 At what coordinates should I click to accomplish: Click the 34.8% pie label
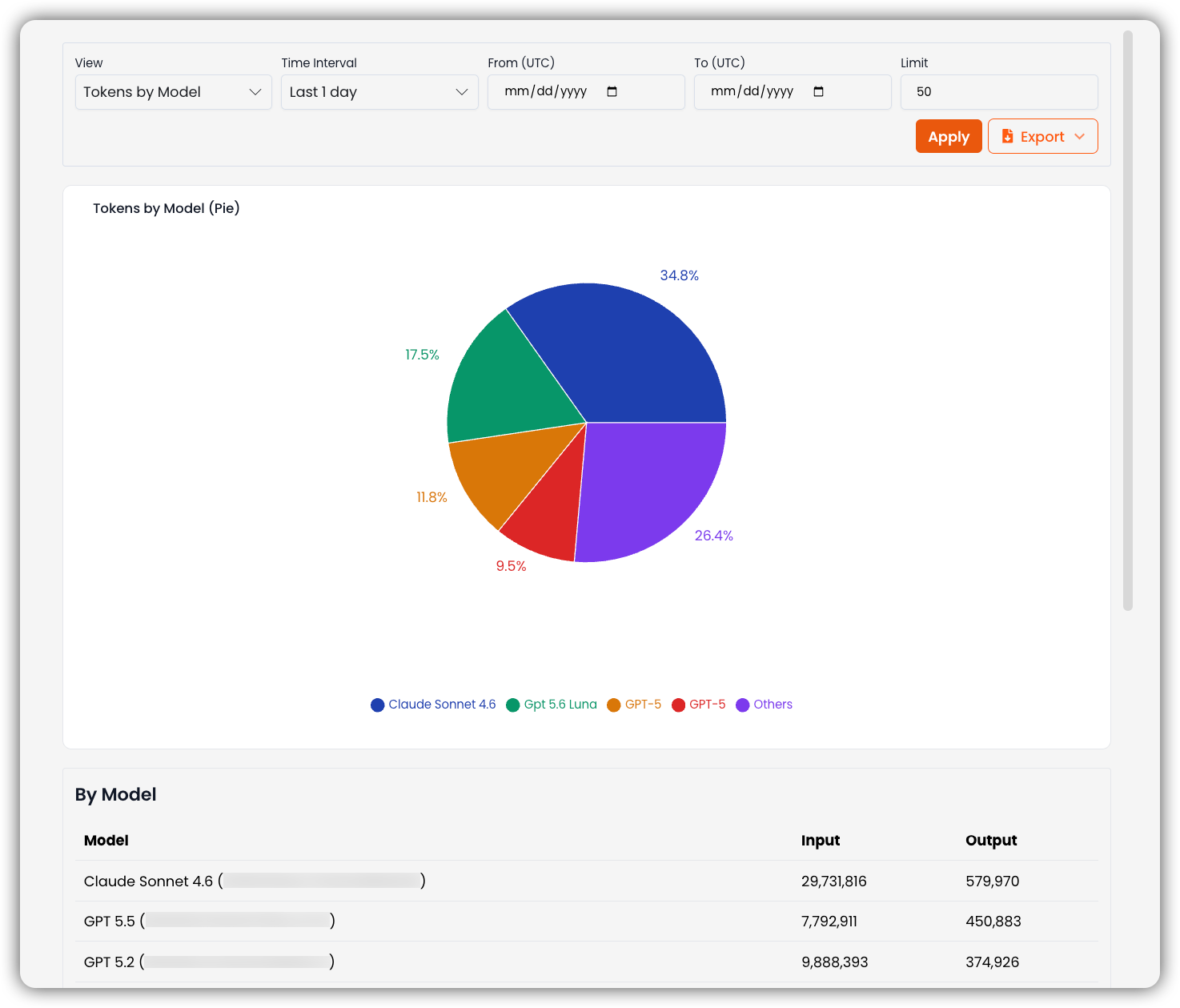pyautogui.click(x=679, y=275)
